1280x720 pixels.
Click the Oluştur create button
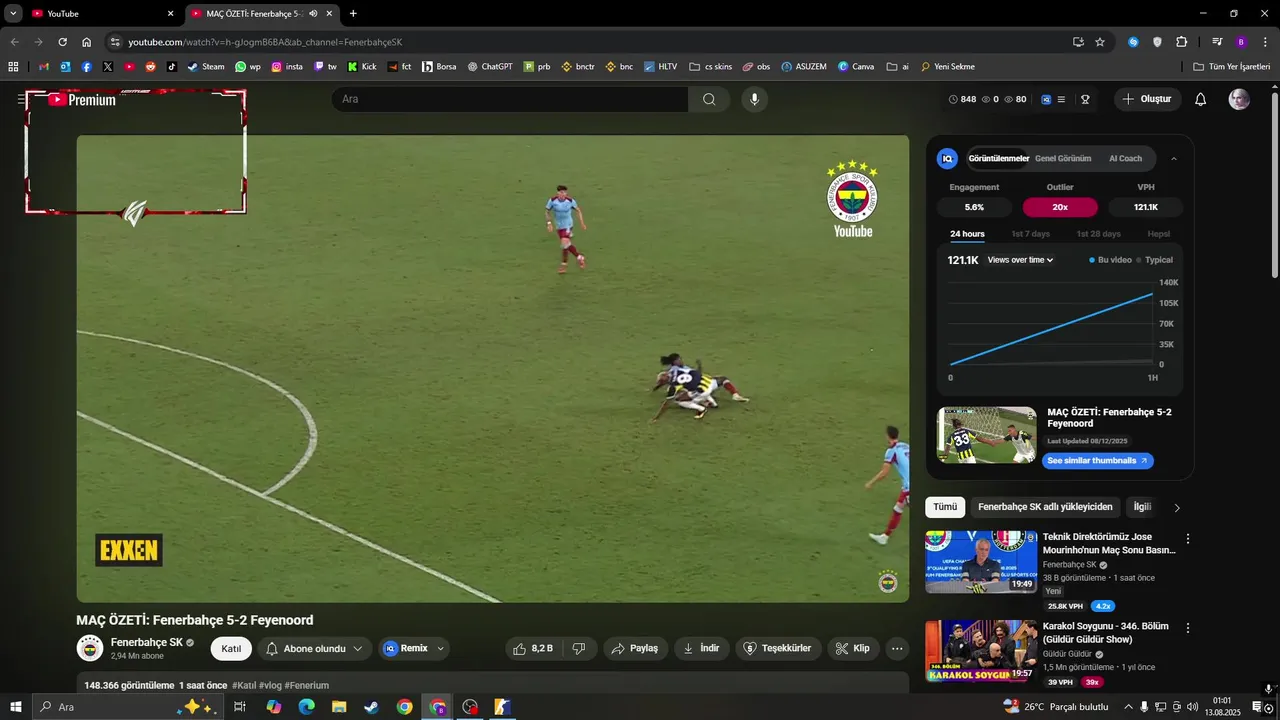1146,99
